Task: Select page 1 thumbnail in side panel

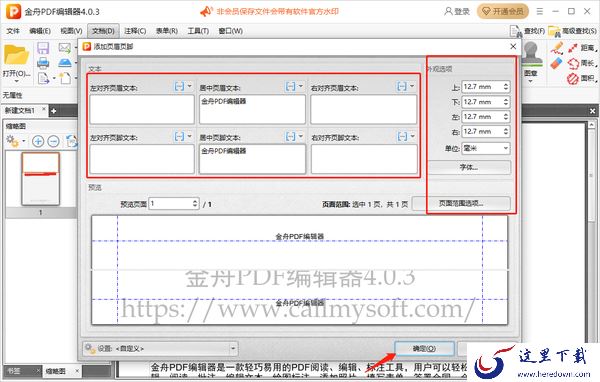Action: 41,179
